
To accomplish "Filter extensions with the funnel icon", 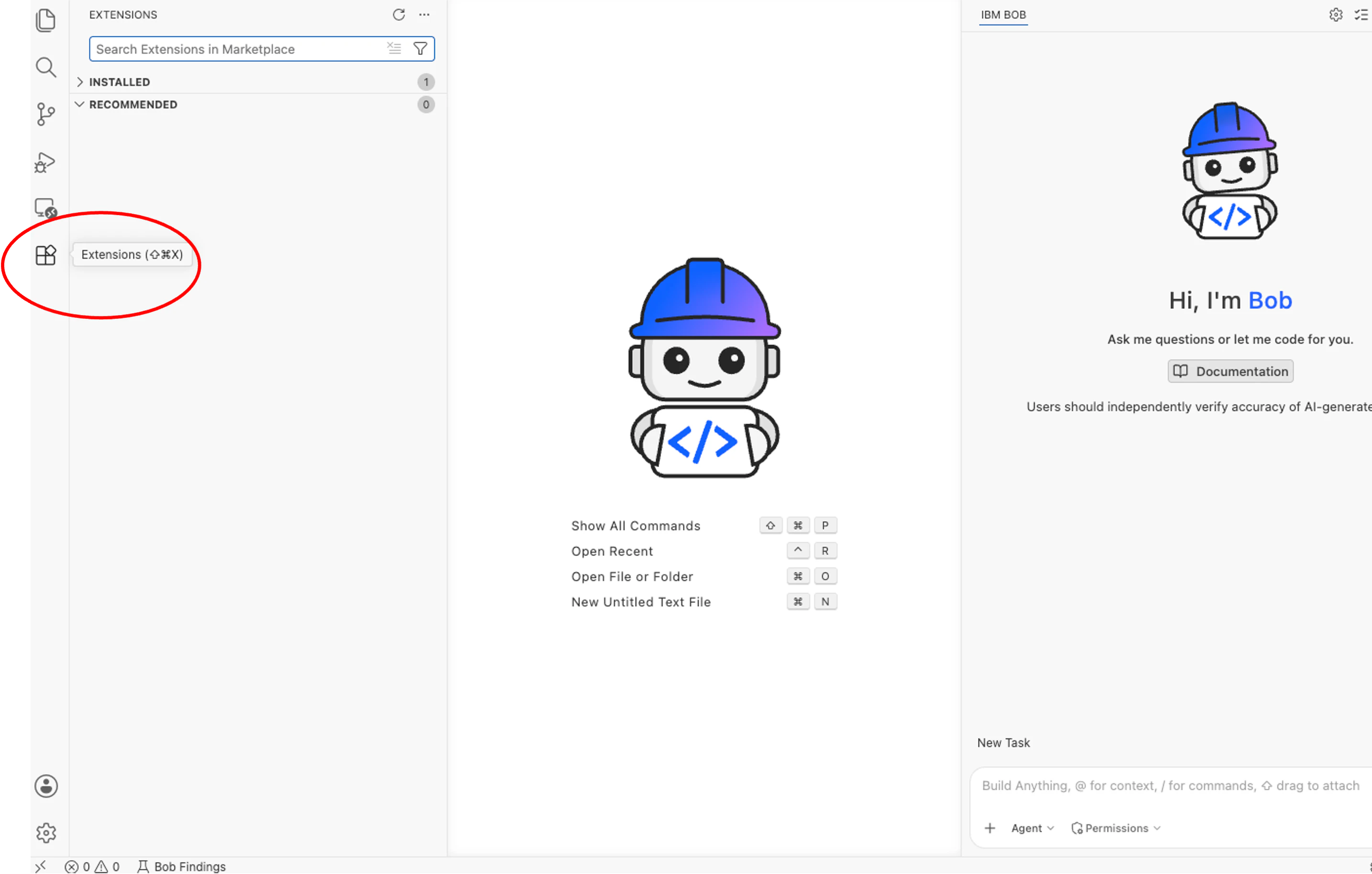I will 420,48.
